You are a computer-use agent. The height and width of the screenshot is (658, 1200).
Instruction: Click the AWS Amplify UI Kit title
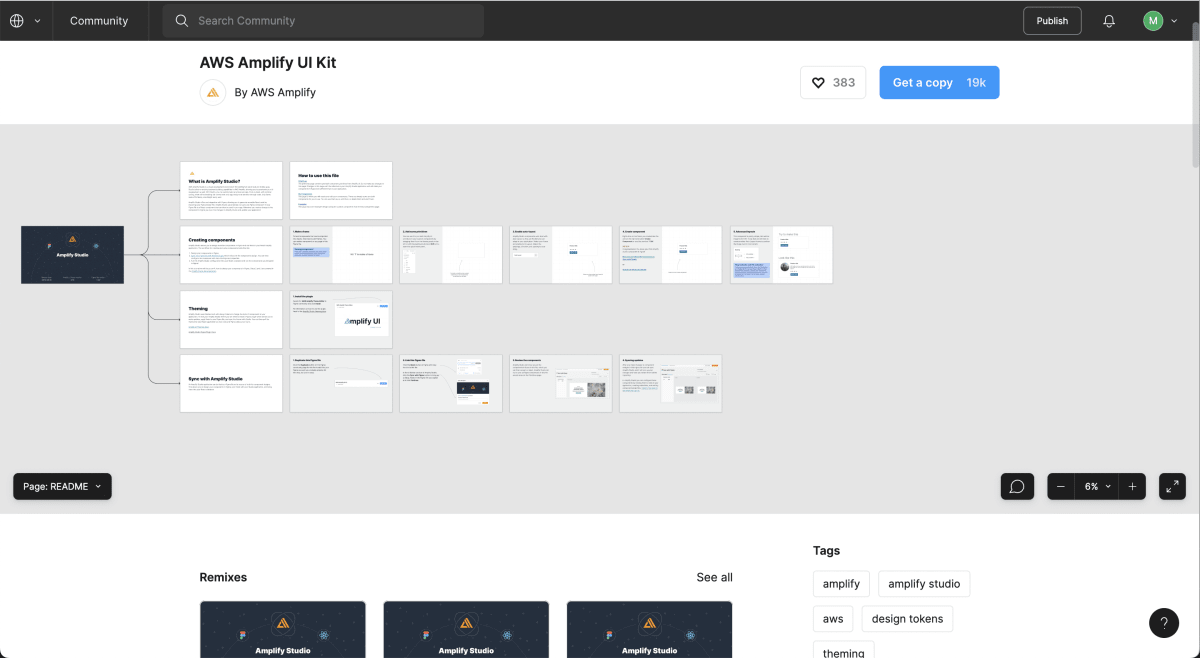coord(268,62)
